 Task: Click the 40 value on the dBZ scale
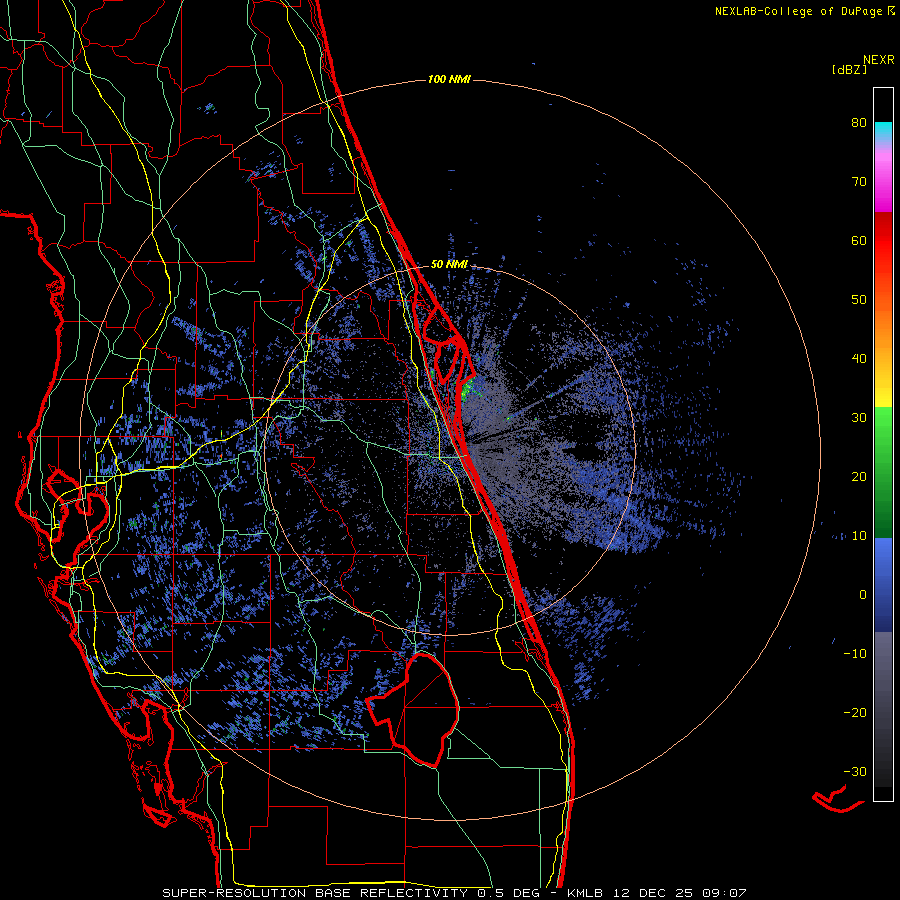(x=859, y=359)
